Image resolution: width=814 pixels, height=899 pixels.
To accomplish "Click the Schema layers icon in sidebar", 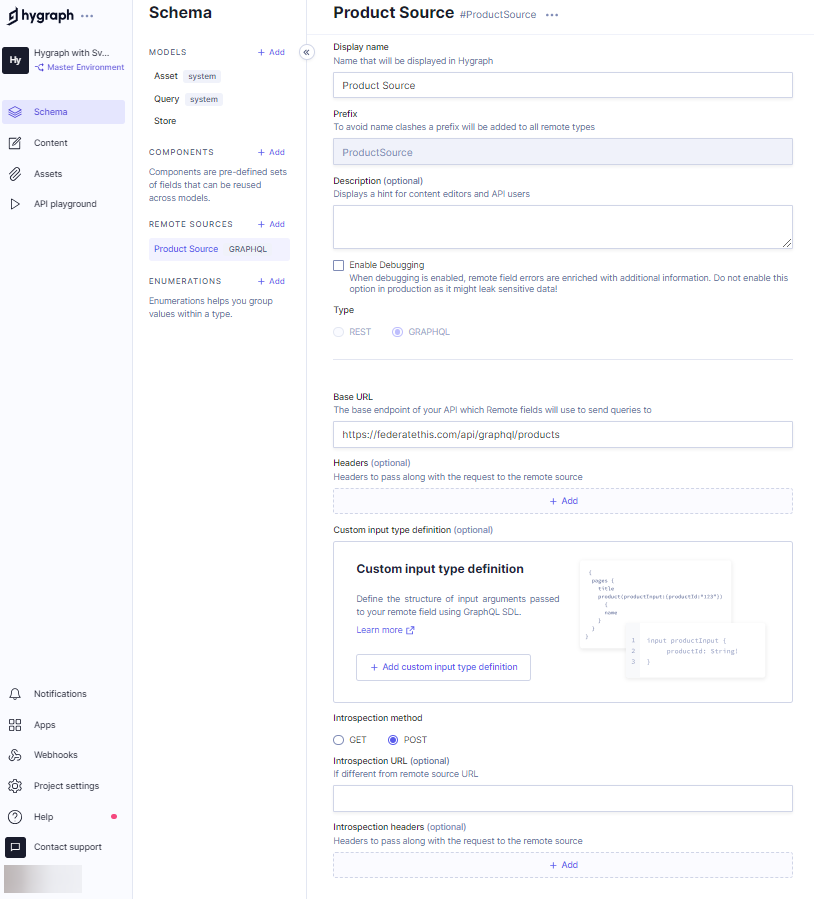I will click(x=15, y=112).
